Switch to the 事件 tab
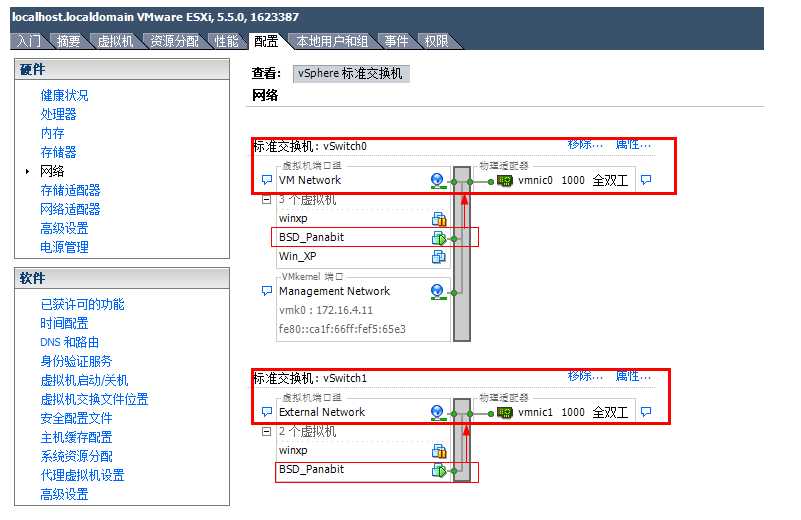 (396, 41)
